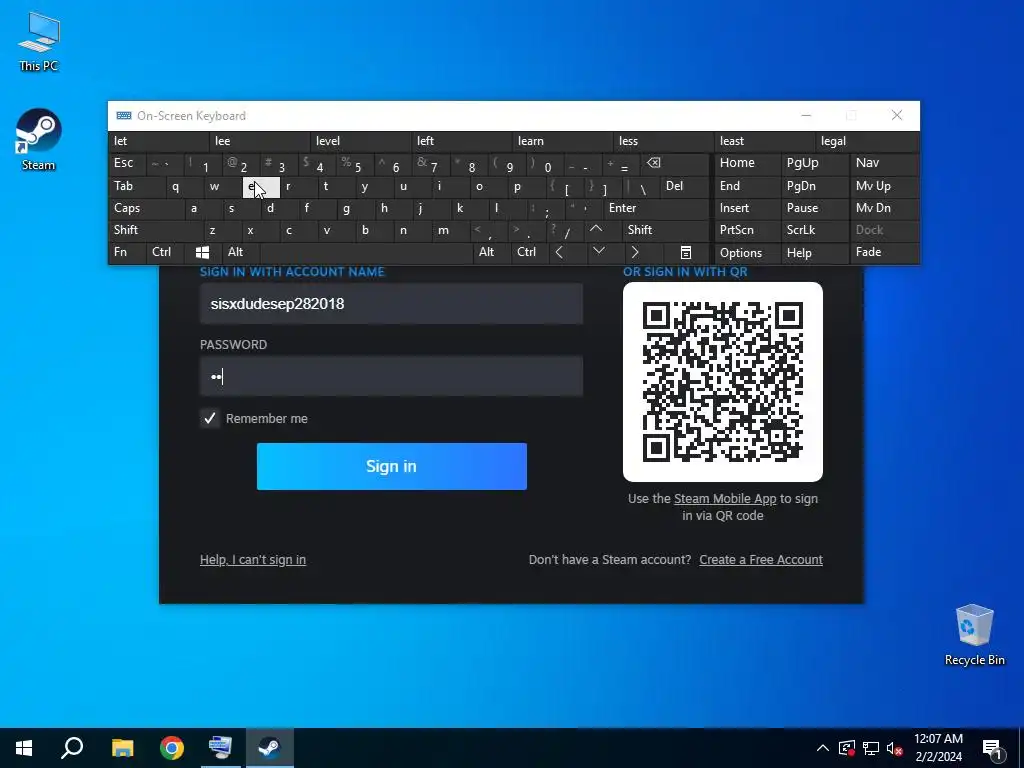Focus the account name input field
Image resolution: width=1024 pixels, height=768 pixels.
click(391, 304)
